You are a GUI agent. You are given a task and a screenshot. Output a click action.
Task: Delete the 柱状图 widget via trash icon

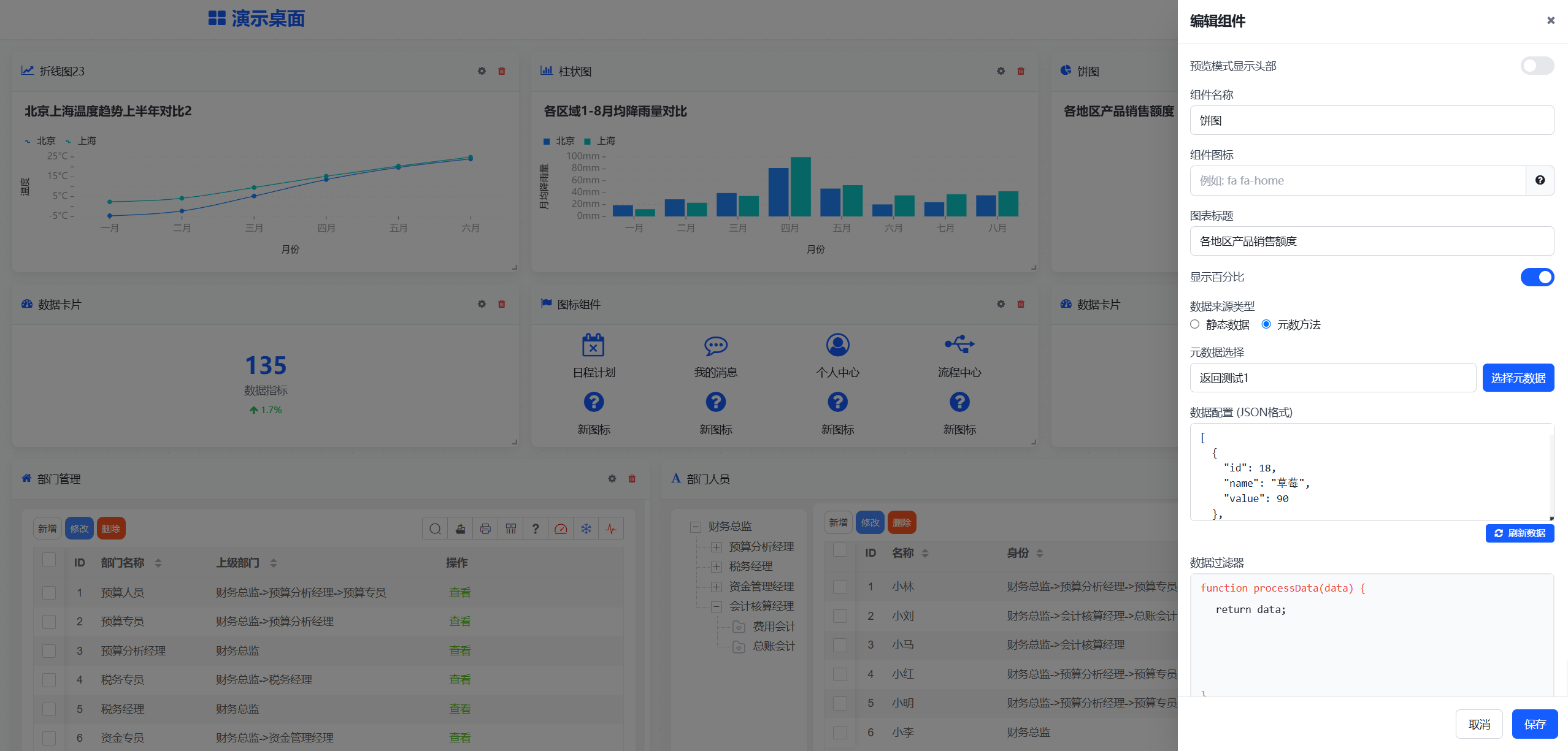point(1021,71)
